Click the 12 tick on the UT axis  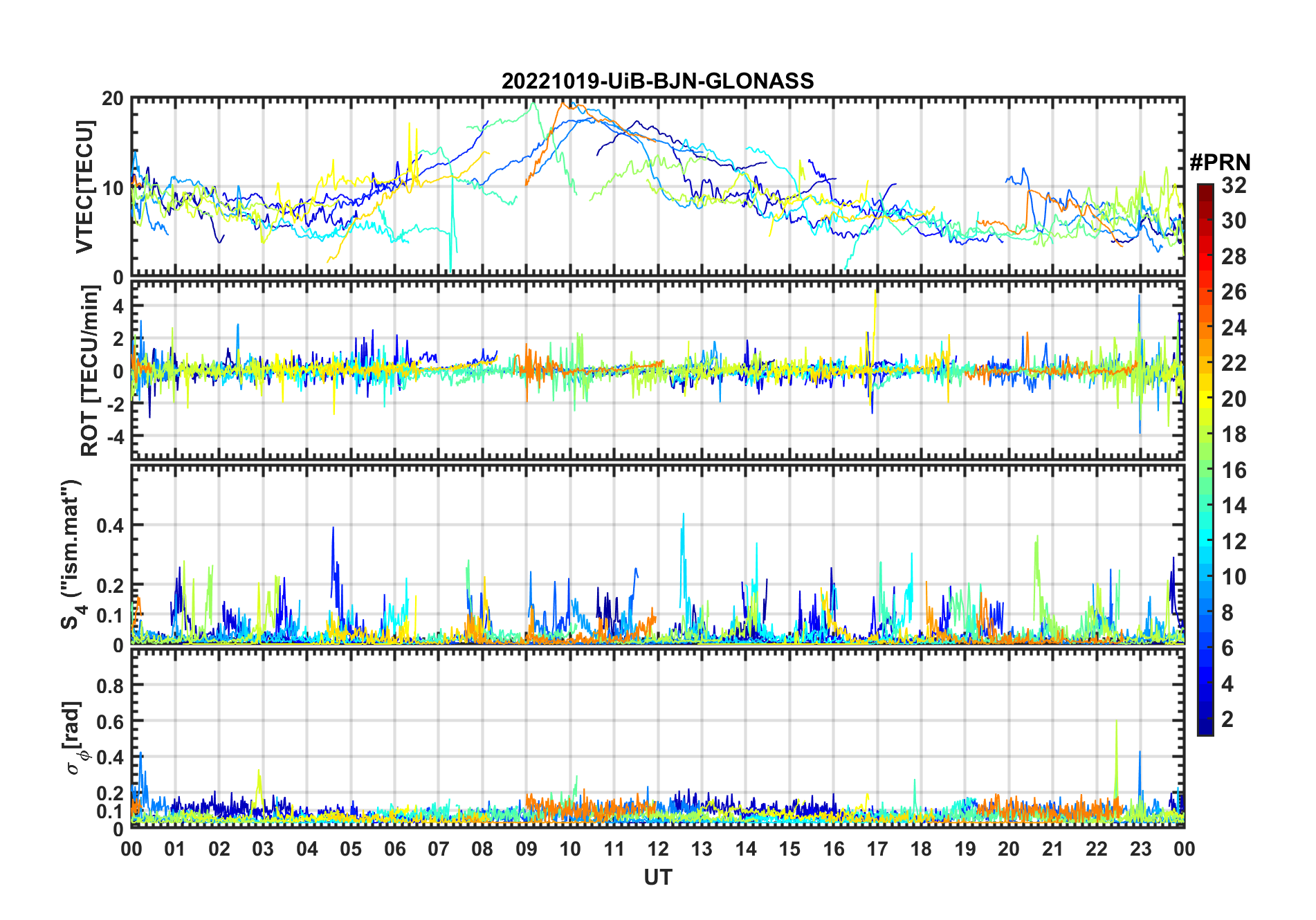[x=657, y=849]
